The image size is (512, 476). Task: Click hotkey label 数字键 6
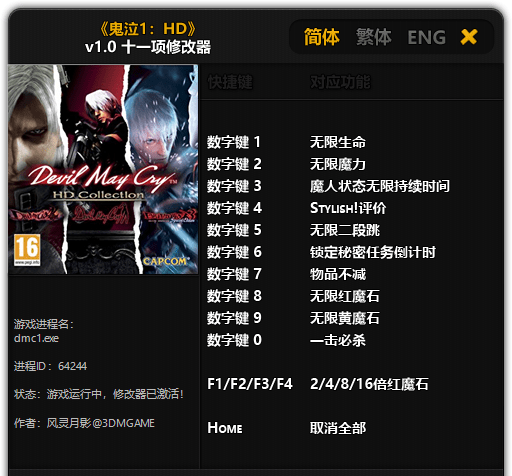click(234, 252)
